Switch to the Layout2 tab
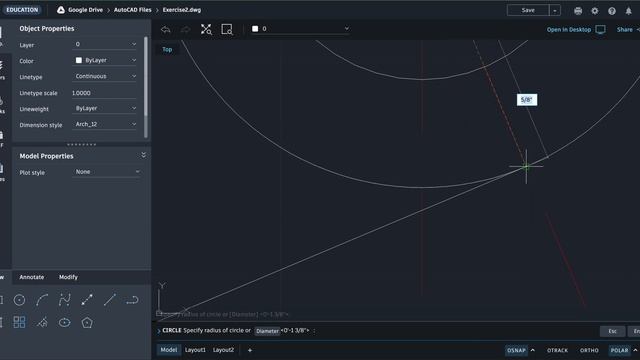The image size is (640, 360). click(223, 350)
